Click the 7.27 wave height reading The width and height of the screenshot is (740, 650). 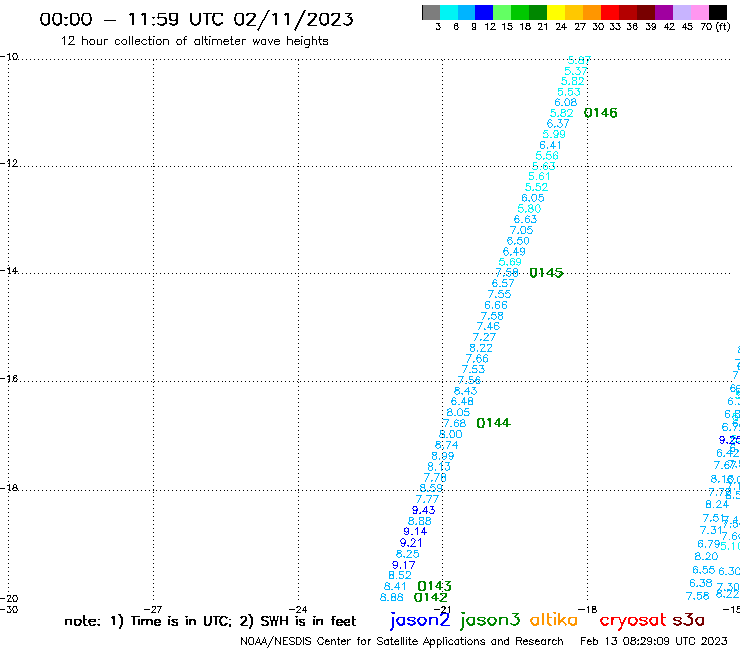(484, 338)
